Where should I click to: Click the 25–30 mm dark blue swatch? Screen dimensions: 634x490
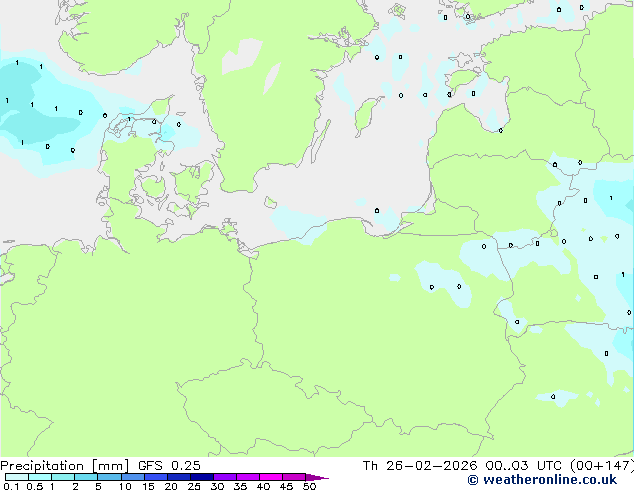point(202,477)
